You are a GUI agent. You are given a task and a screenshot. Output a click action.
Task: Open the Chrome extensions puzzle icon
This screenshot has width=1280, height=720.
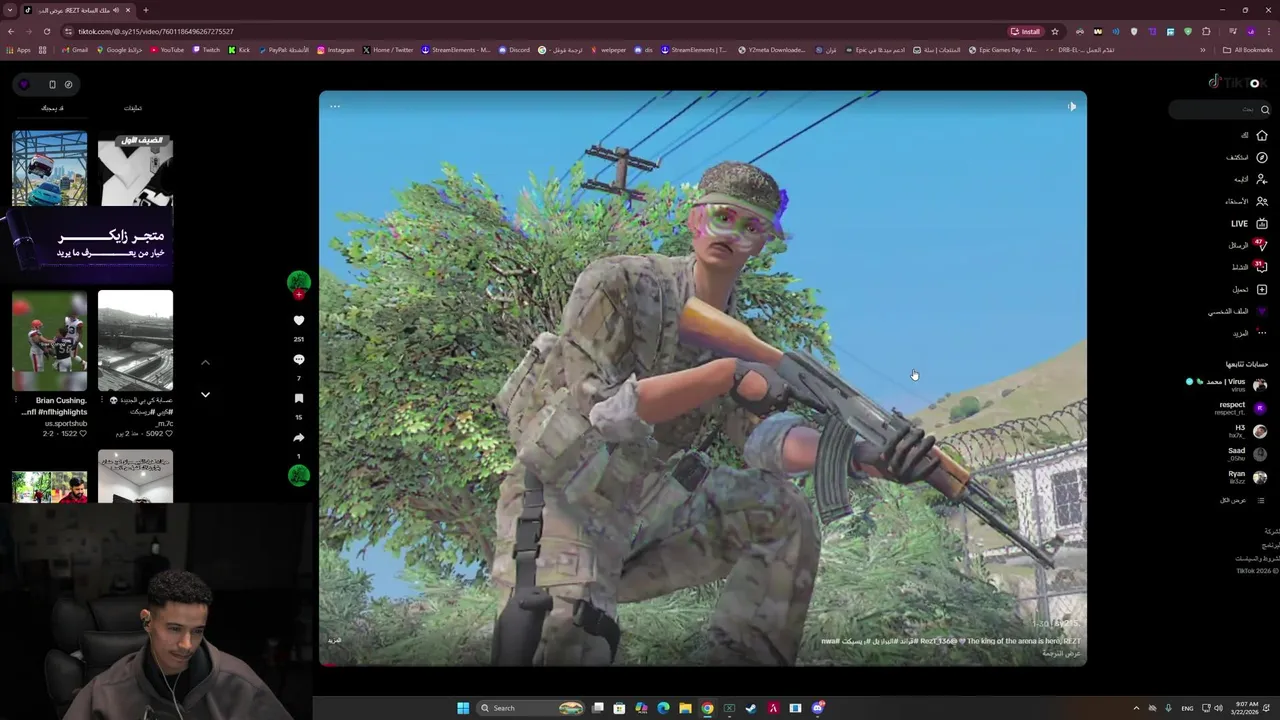(1206, 31)
